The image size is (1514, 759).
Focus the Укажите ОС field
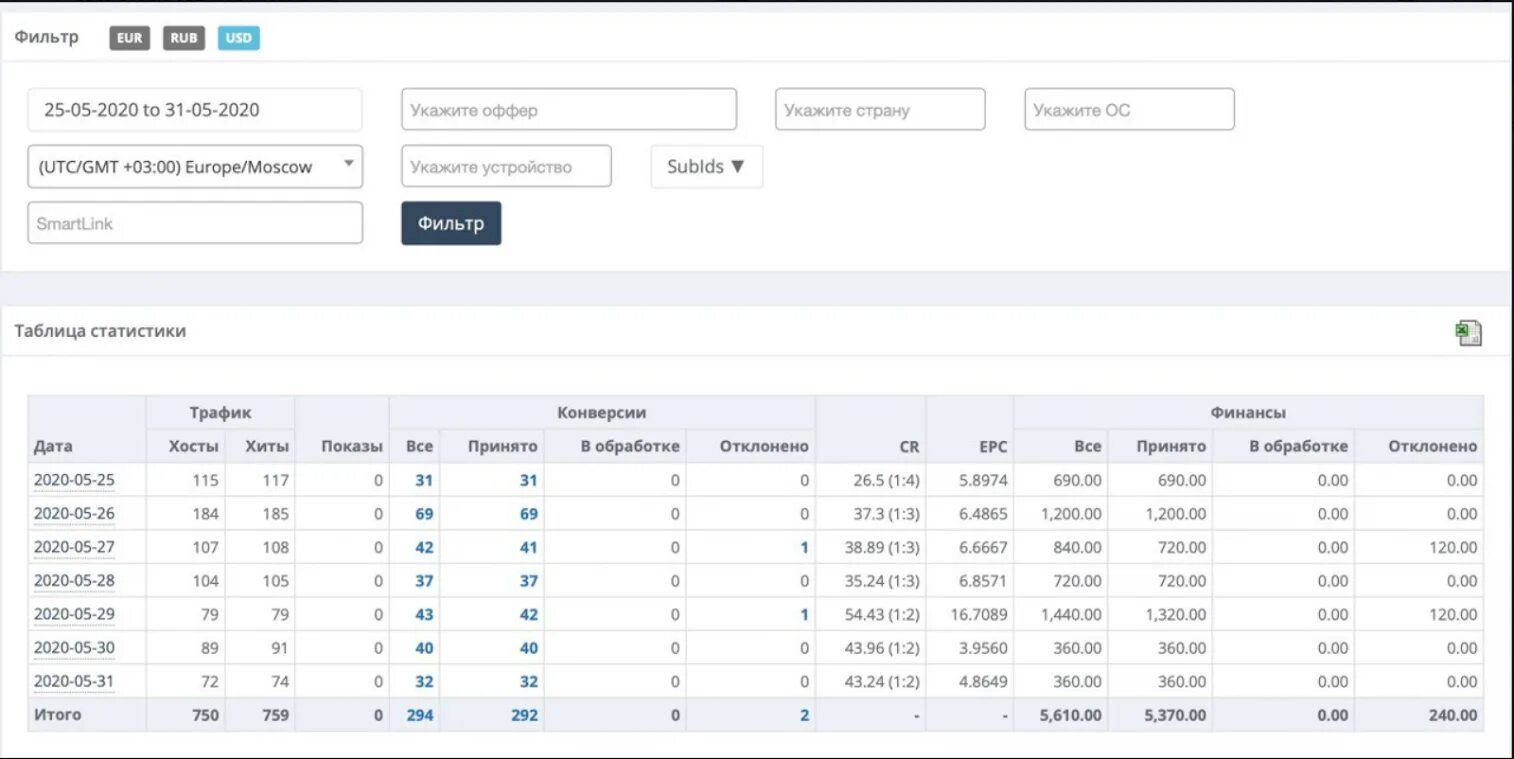1129,110
